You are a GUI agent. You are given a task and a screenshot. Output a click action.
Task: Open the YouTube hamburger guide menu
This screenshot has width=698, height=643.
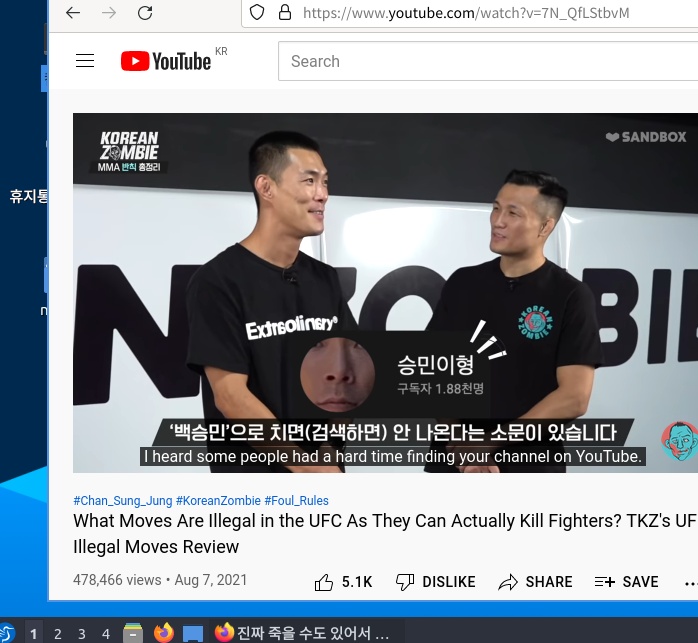point(85,61)
